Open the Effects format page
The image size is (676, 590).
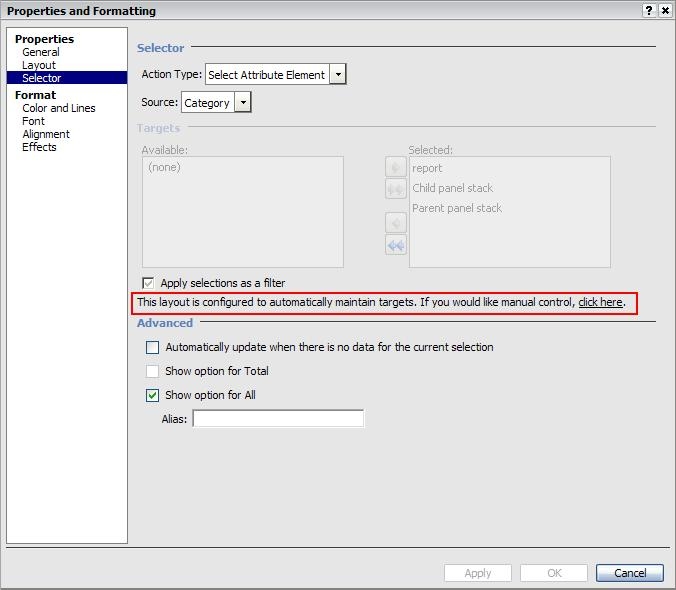tap(39, 147)
